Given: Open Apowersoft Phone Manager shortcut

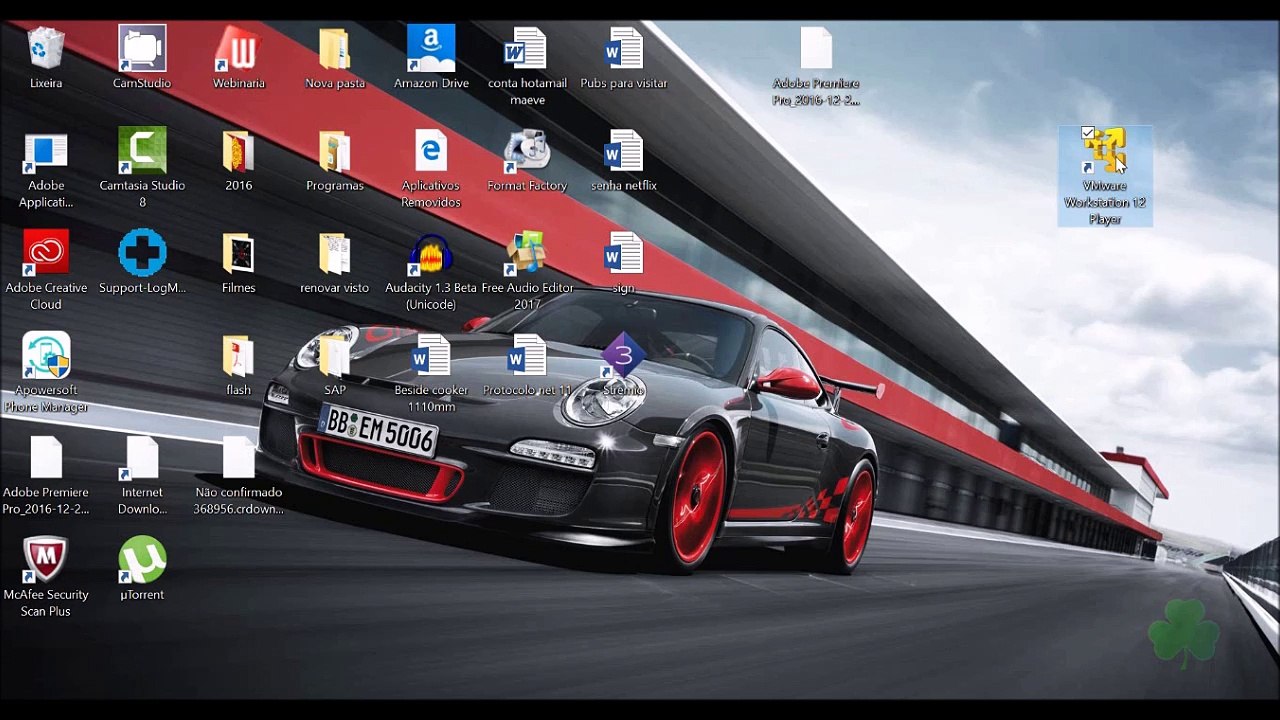Looking at the screenshot, I should (x=46, y=355).
